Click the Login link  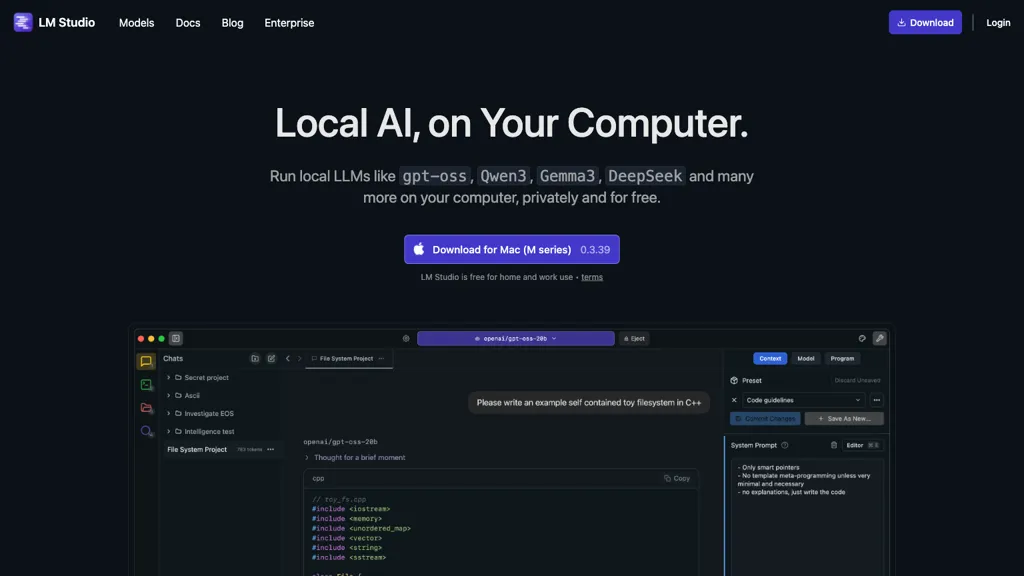coord(998,23)
